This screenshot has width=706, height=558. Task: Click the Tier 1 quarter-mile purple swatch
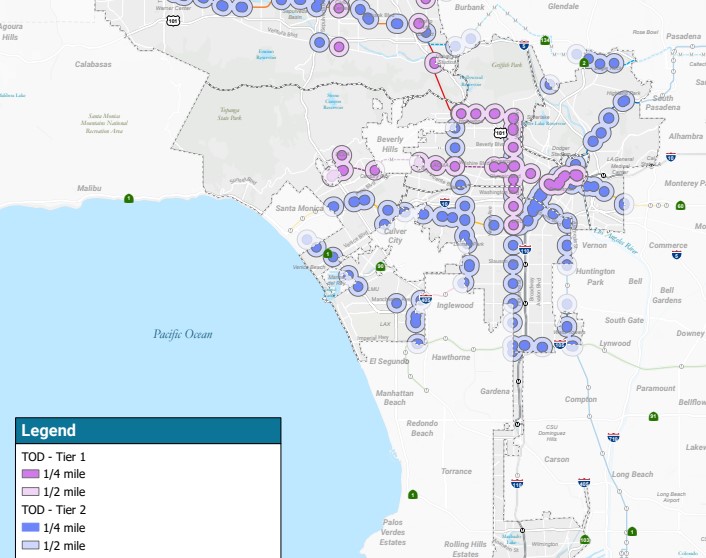click(30, 473)
